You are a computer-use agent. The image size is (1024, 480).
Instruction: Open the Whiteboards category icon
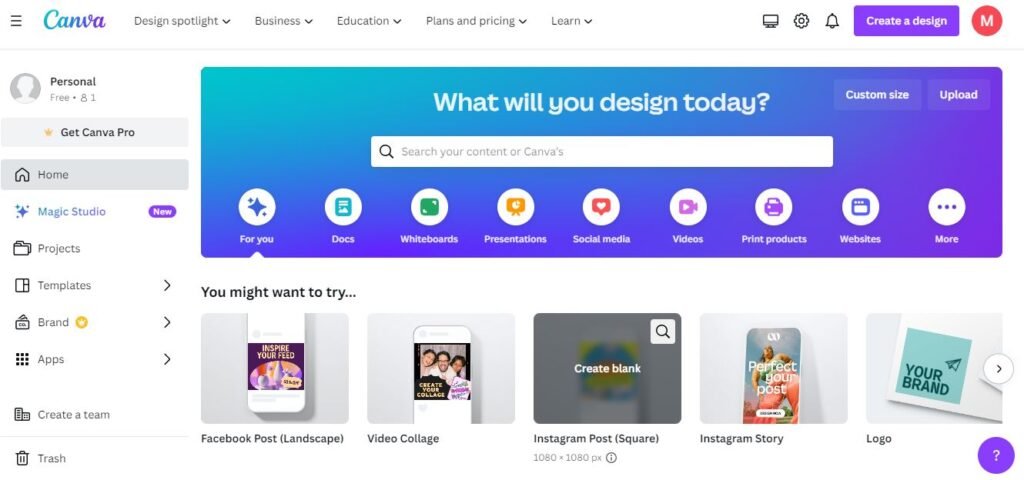click(x=429, y=207)
